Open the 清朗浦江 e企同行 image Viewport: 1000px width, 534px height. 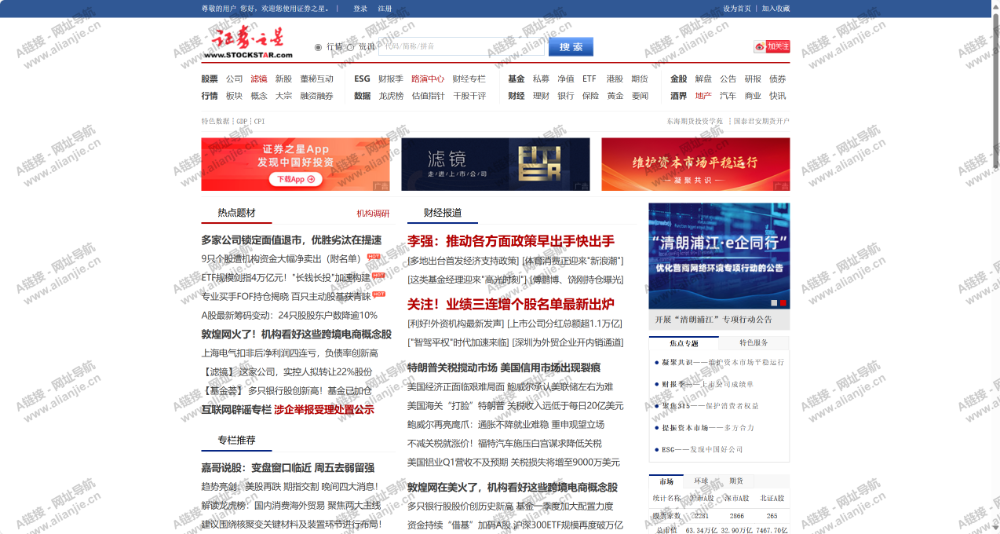[718, 255]
